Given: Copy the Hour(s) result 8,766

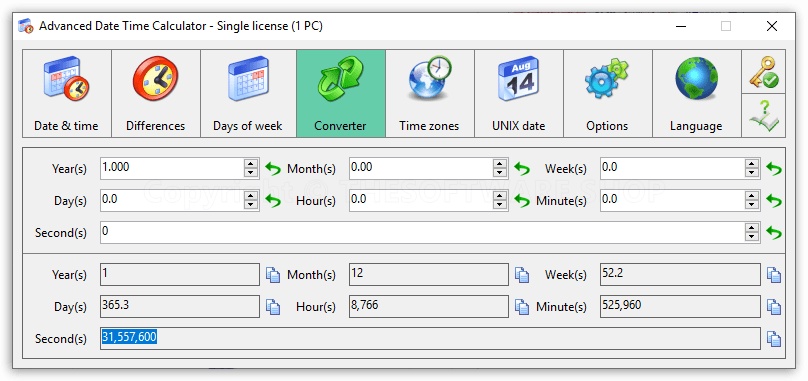Looking at the screenshot, I should pos(522,307).
